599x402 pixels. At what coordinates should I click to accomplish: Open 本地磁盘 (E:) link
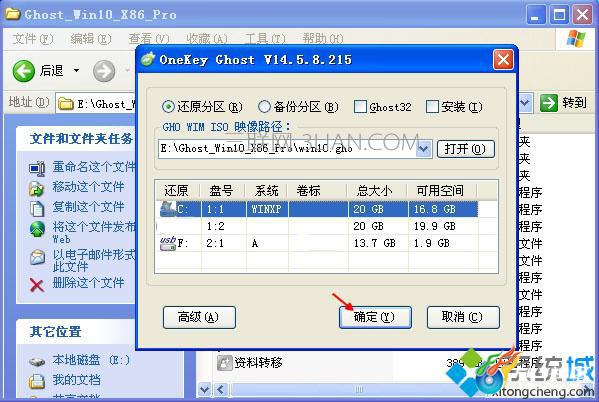click(91, 360)
